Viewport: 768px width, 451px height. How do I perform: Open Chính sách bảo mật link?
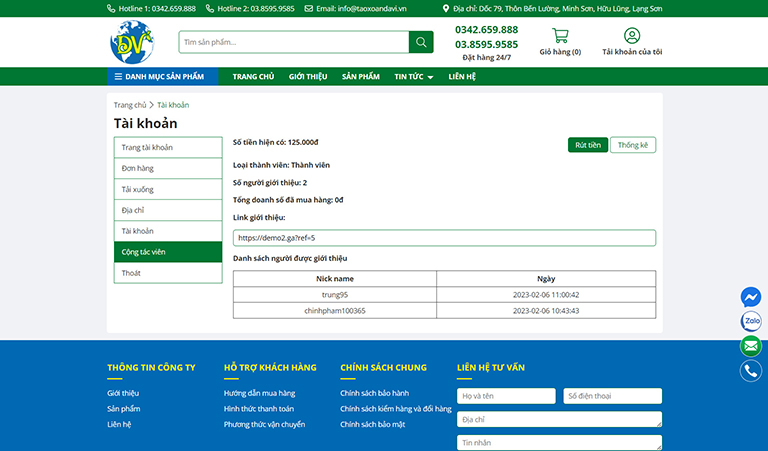372,425
